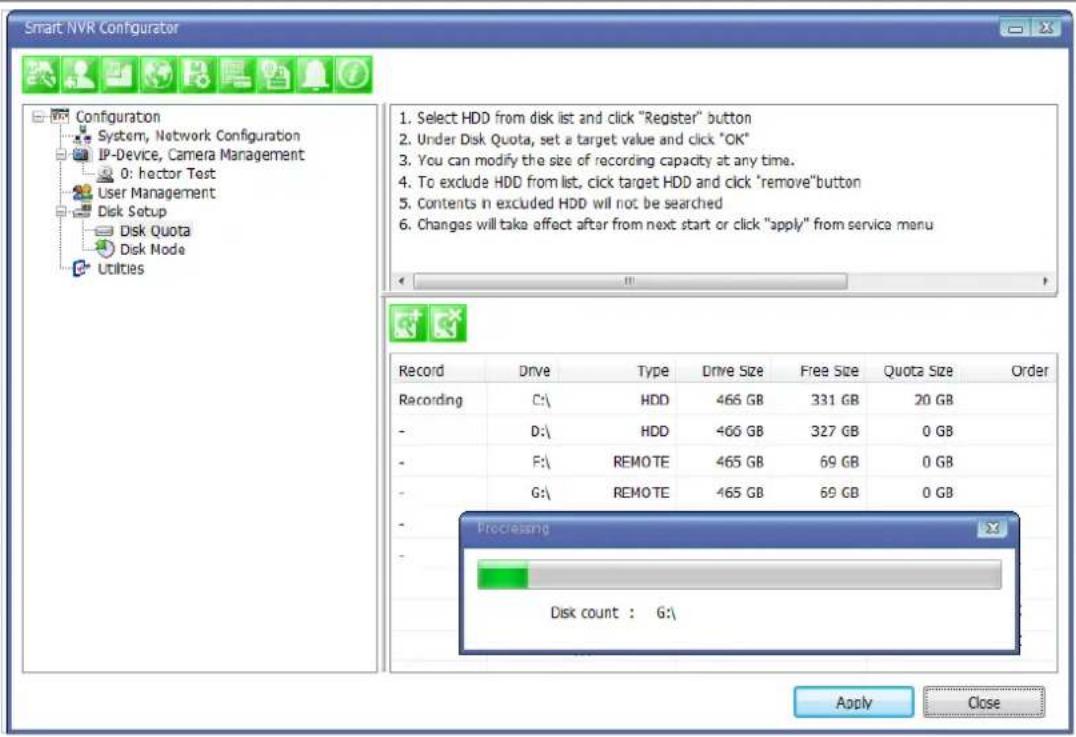This screenshot has width=1076, height=737.
Task: Open User Management tree item
Action: point(156,193)
